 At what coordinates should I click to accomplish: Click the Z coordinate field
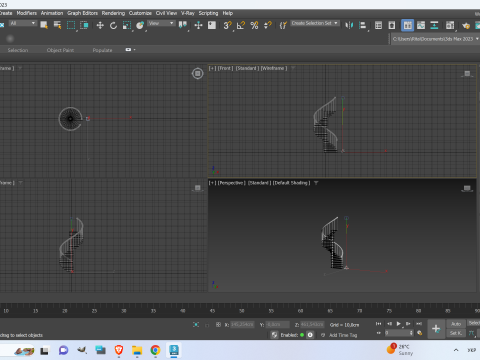pyautogui.click(x=312, y=324)
